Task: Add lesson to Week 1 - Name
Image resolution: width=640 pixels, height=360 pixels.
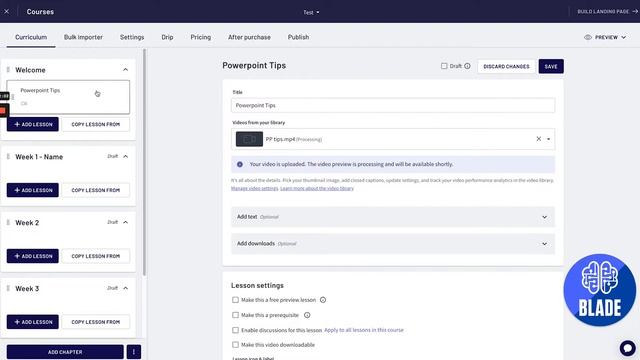Action: [x=33, y=190]
